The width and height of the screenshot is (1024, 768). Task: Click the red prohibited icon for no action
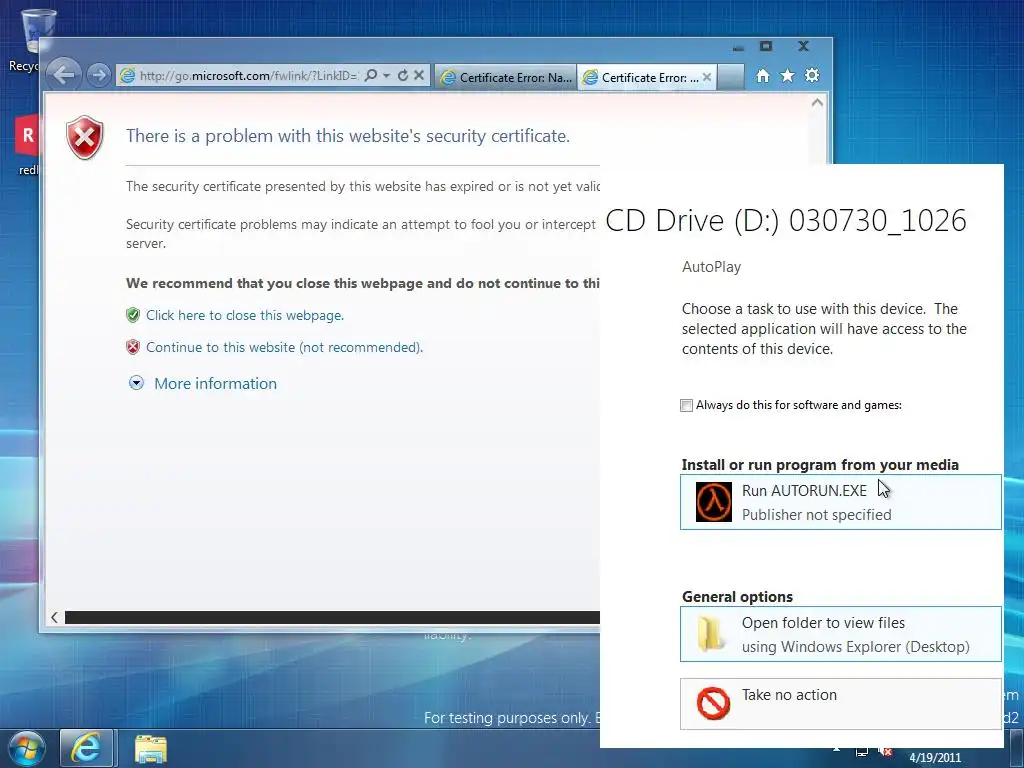point(713,703)
